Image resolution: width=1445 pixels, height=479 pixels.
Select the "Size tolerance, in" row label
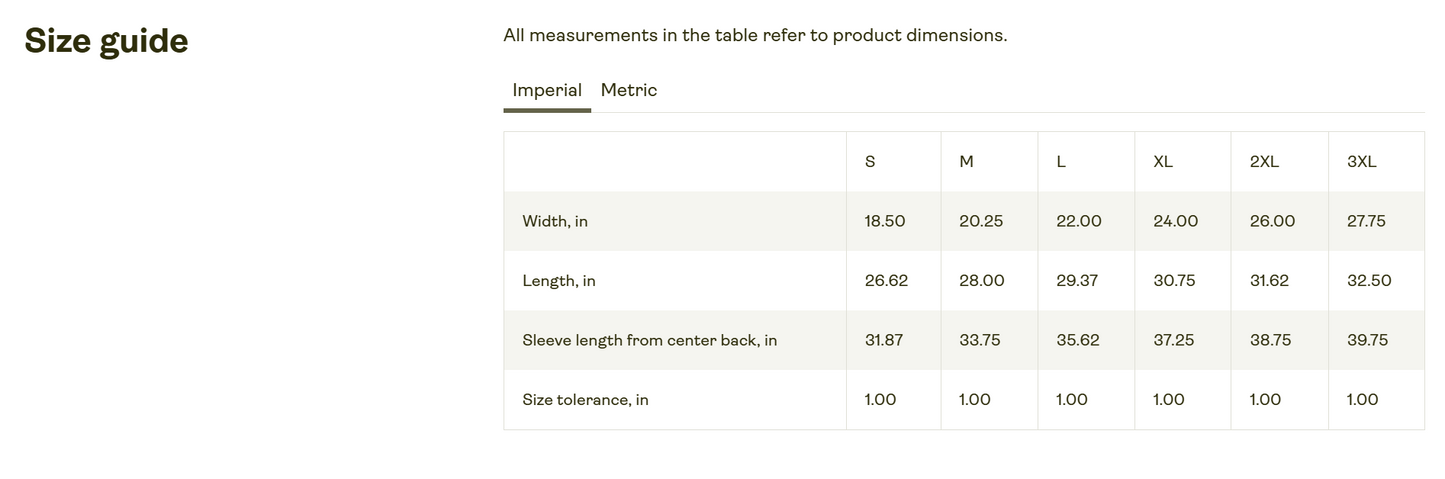[585, 400]
